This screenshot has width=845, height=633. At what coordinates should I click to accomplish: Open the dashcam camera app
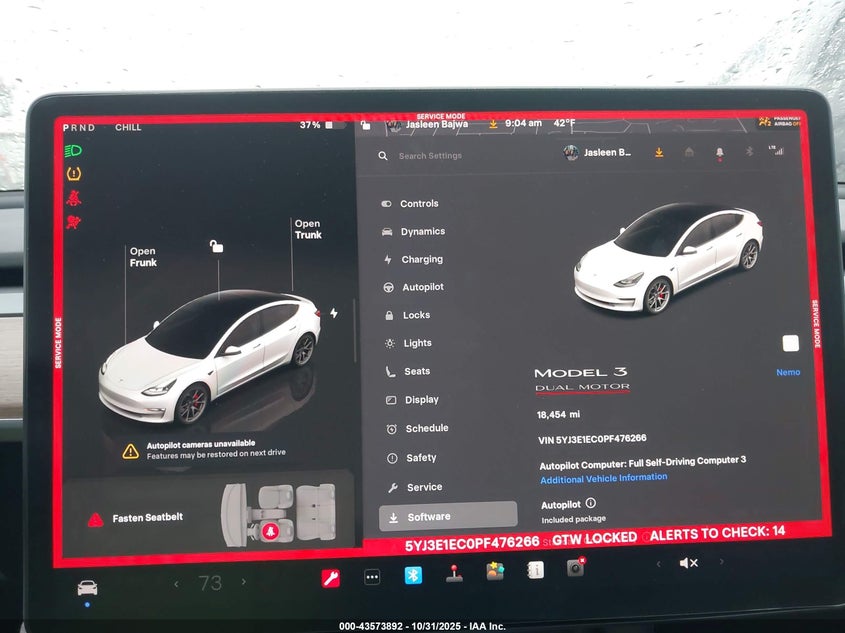[x=575, y=568]
